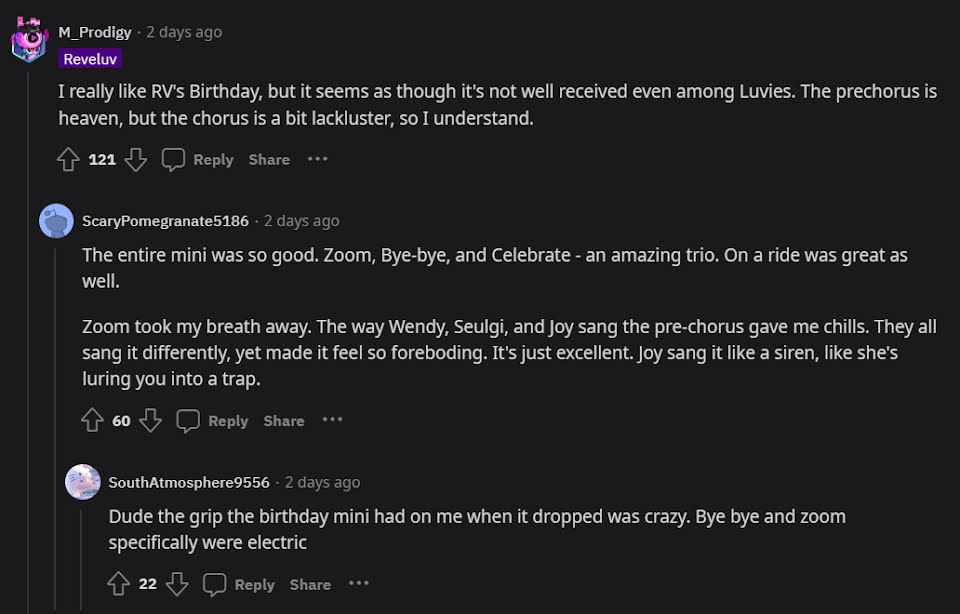Screen dimensions: 960x614
Task: Reply to M_Prodigy's comment
Action: tap(198, 159)
